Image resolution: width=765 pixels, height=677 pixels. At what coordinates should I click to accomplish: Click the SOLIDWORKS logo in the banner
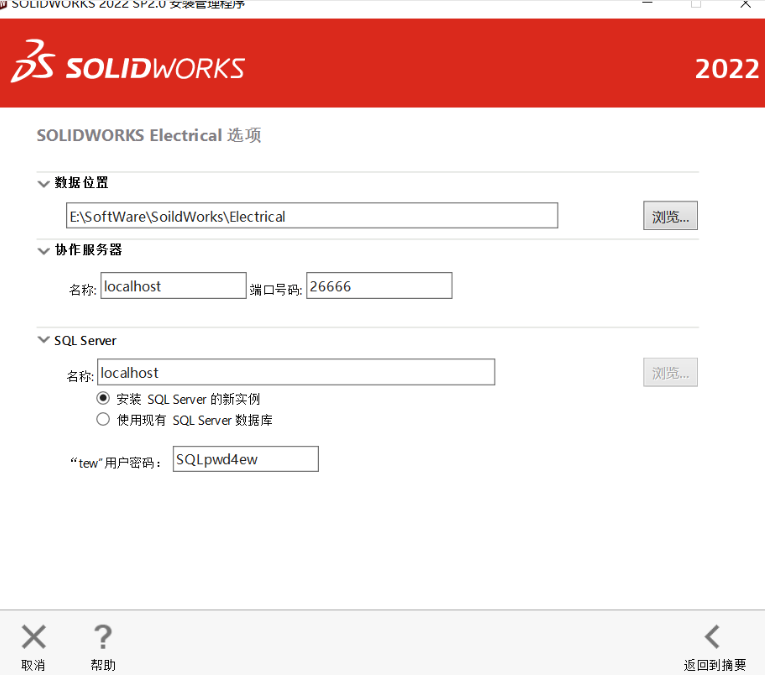[128, 62]
